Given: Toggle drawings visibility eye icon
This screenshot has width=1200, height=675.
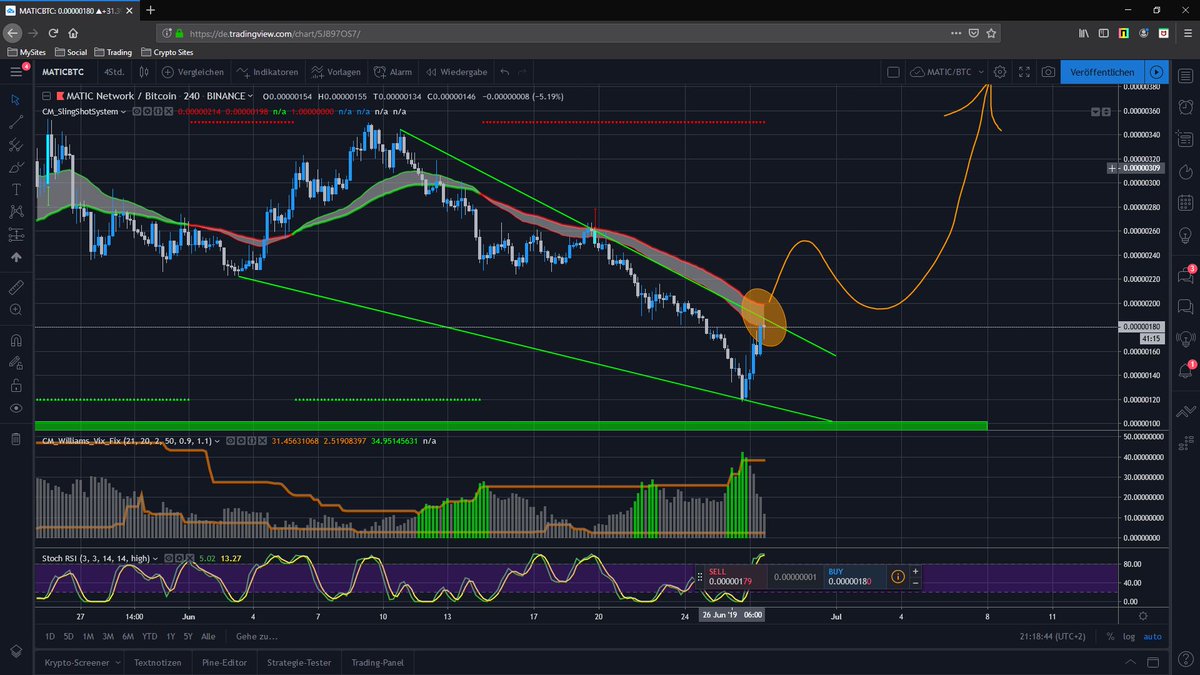Looking at the screenshot, I should (x=15, y=408).
